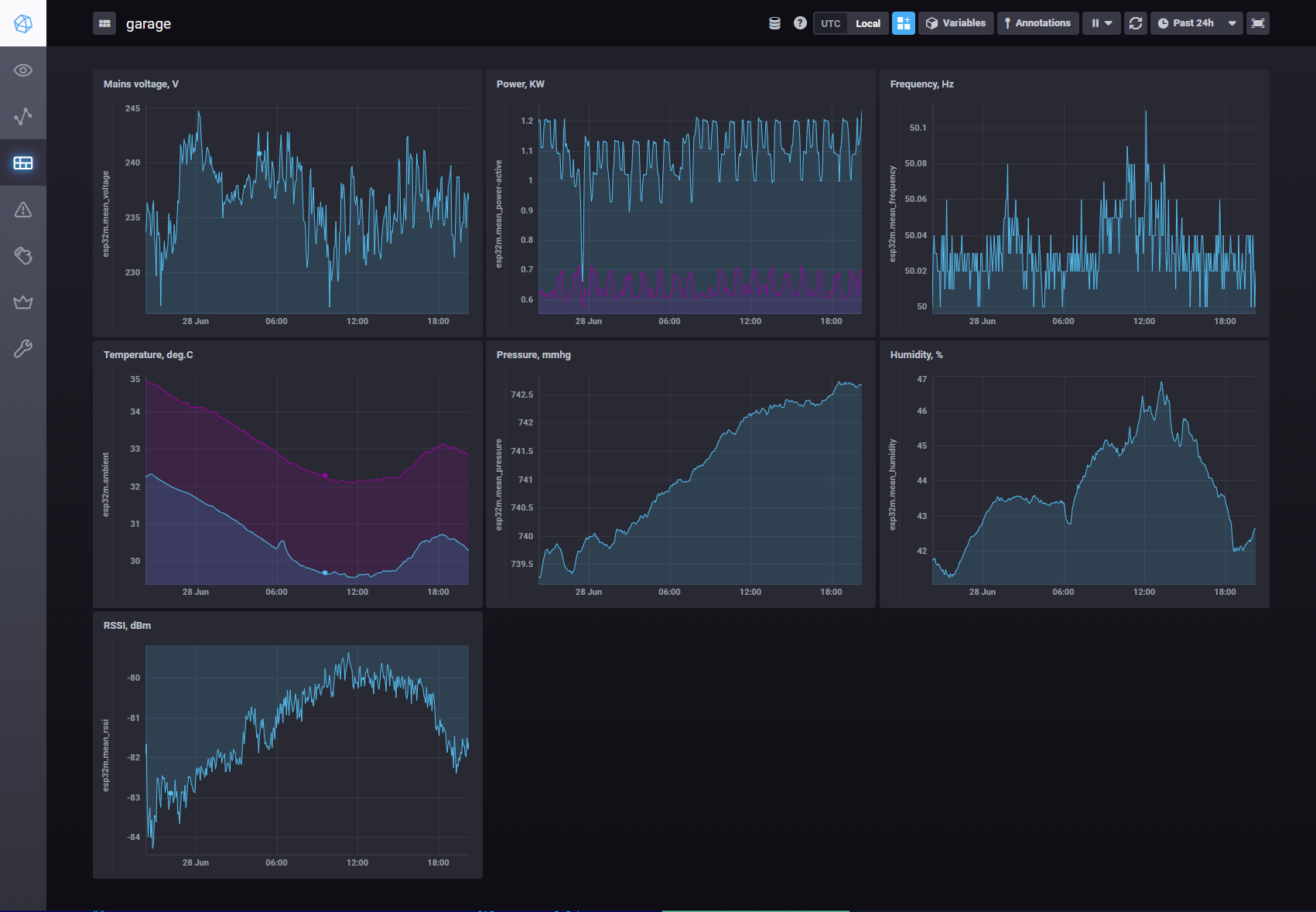Click esp32m.mean_frequency axis label
Viewport: 1316px width, 912px height.
[893, 214]
